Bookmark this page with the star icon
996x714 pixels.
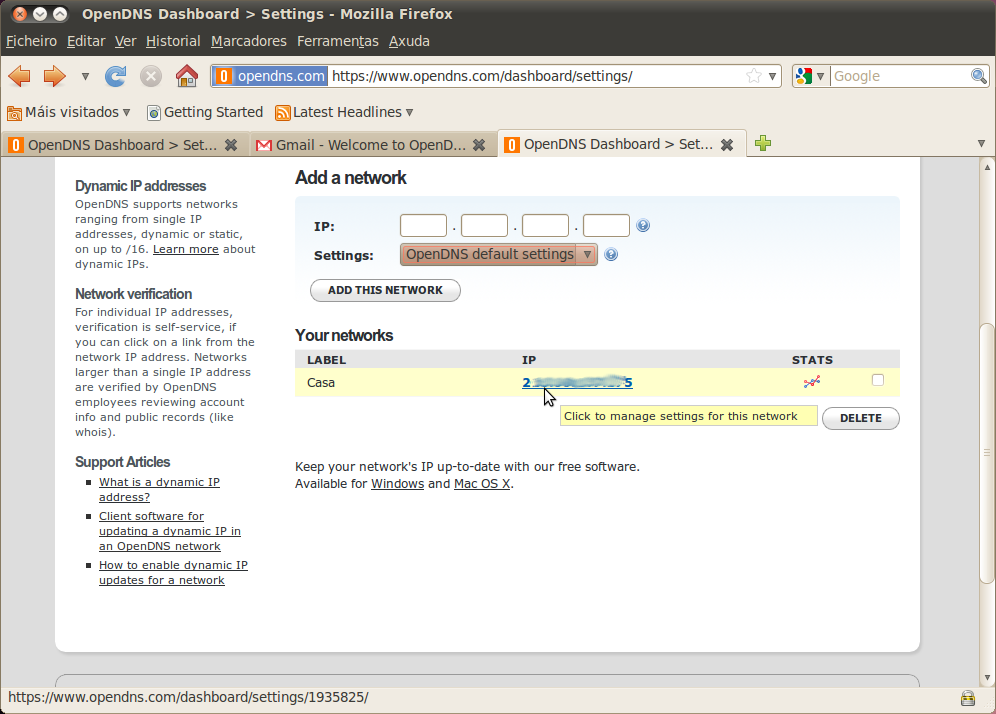(754, 76)
